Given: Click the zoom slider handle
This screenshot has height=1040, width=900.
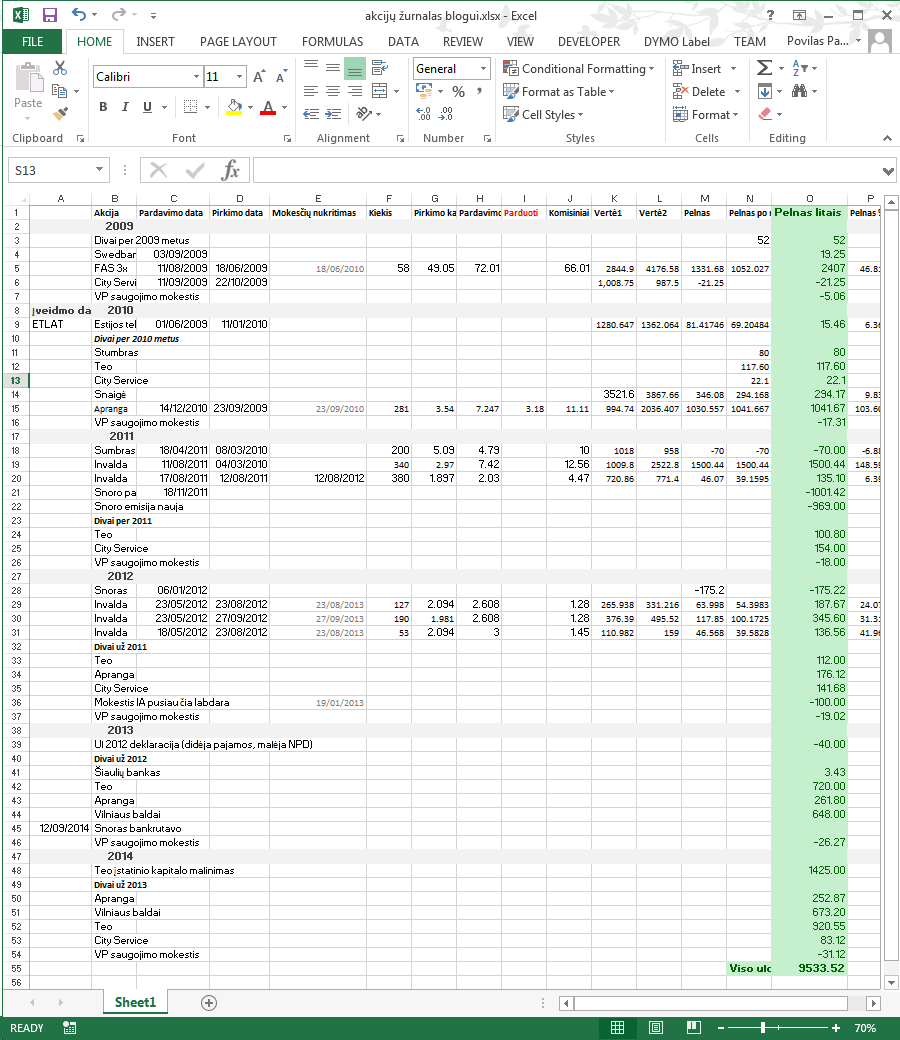Looking at the screenshot, I should (763, 1028).
